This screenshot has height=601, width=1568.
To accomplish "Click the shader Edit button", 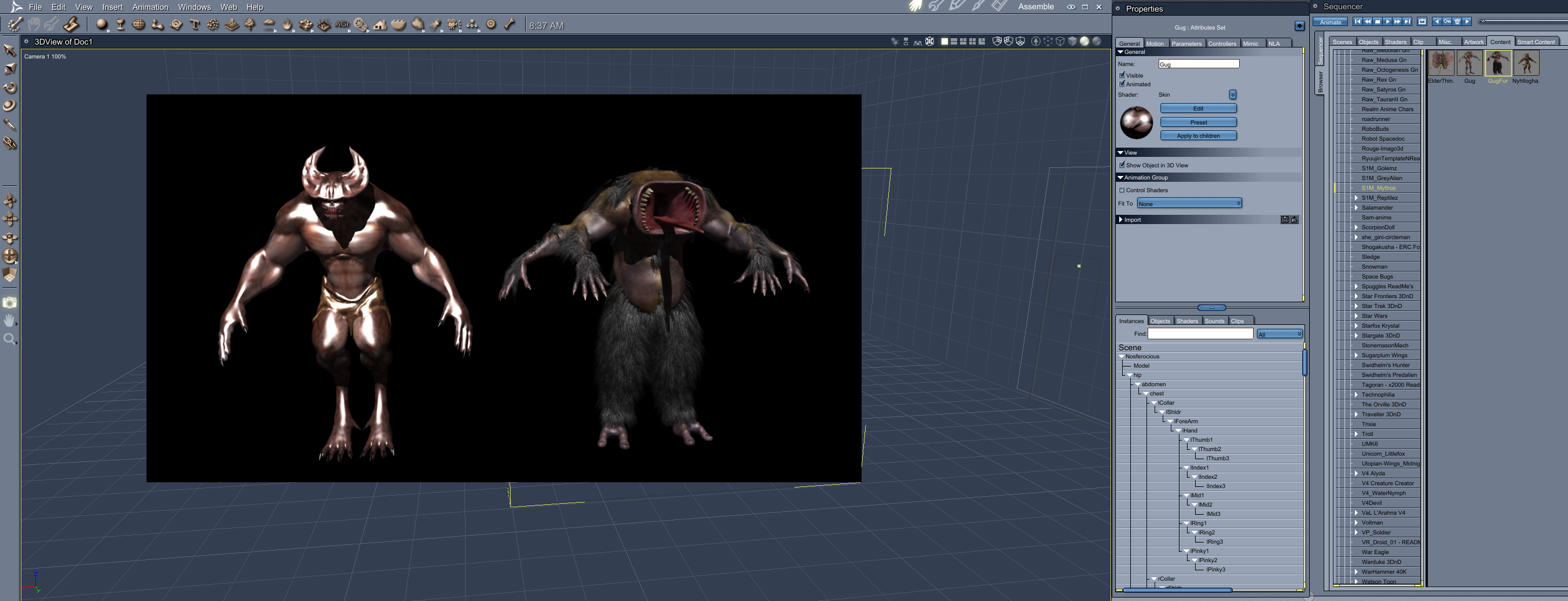I will (x=1198, y=108).
